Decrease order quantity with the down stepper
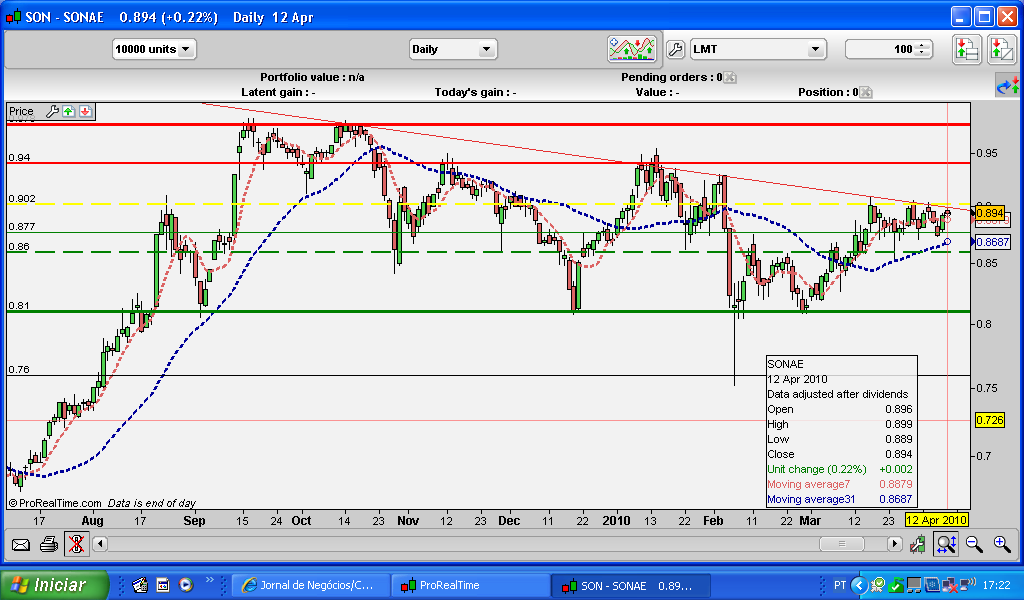 point(922,53)
